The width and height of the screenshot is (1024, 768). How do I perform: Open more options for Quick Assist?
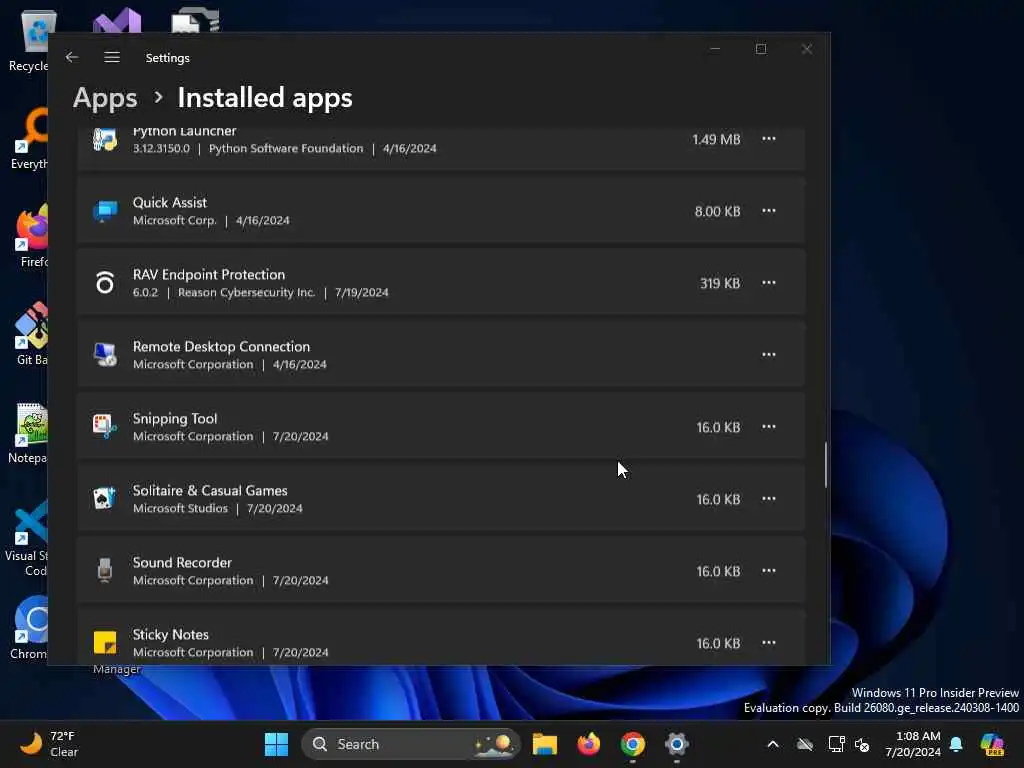click(x=769, y=210)
